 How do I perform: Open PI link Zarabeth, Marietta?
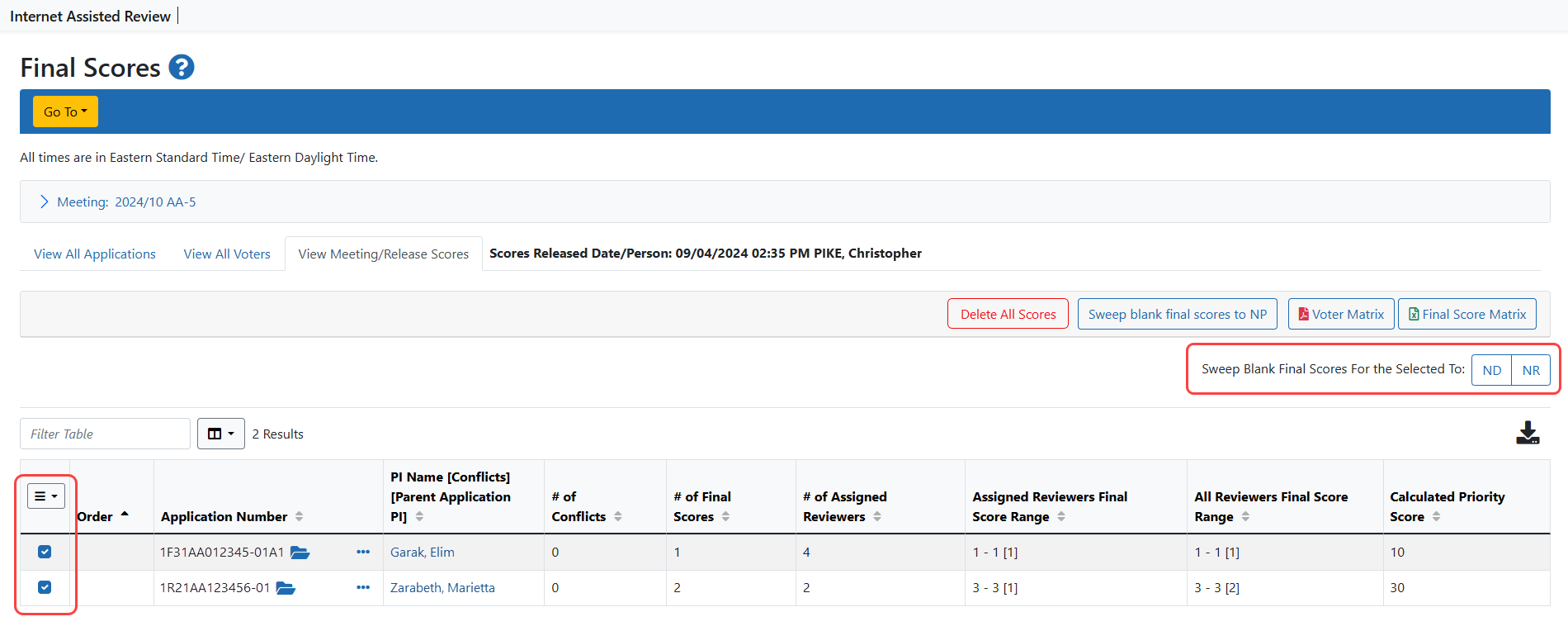point(442,587)
